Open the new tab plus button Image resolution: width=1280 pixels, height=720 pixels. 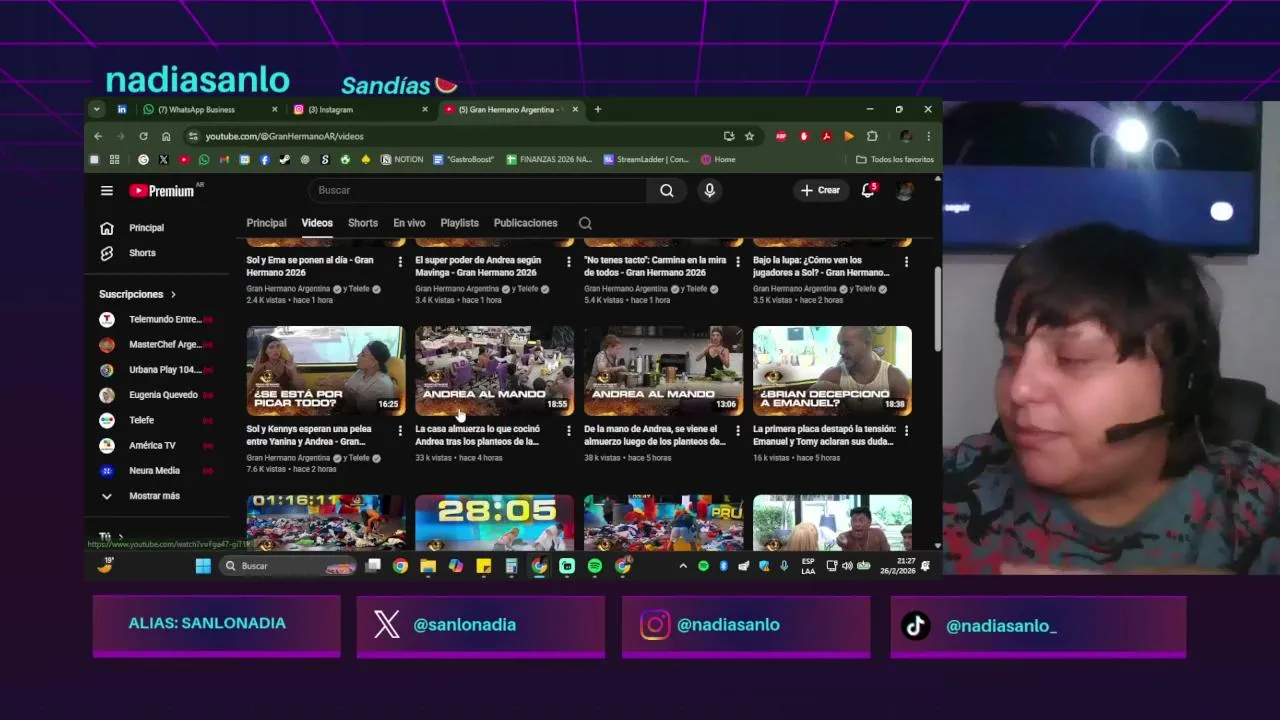[x=598, y=109]
